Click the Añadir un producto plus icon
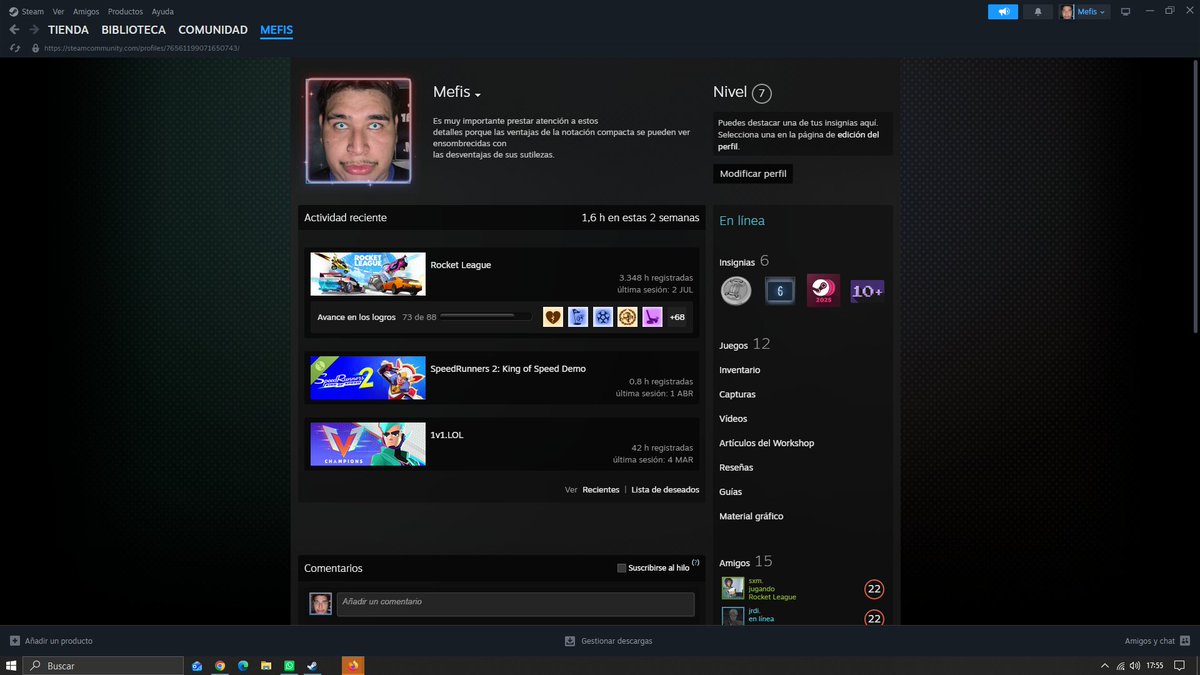This screenshot has height=675, width=1200. point(15,641)
